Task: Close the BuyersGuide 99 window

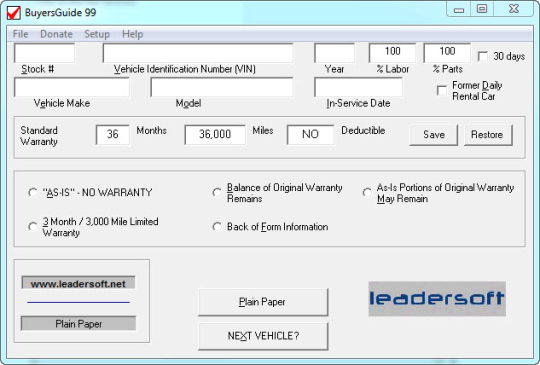Action: coord(513,9)
